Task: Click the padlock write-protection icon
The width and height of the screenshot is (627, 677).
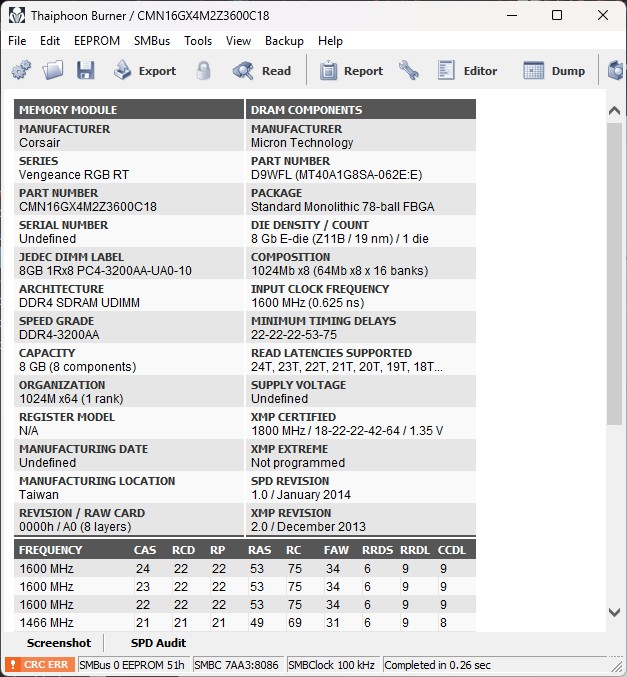Action: 203,70
